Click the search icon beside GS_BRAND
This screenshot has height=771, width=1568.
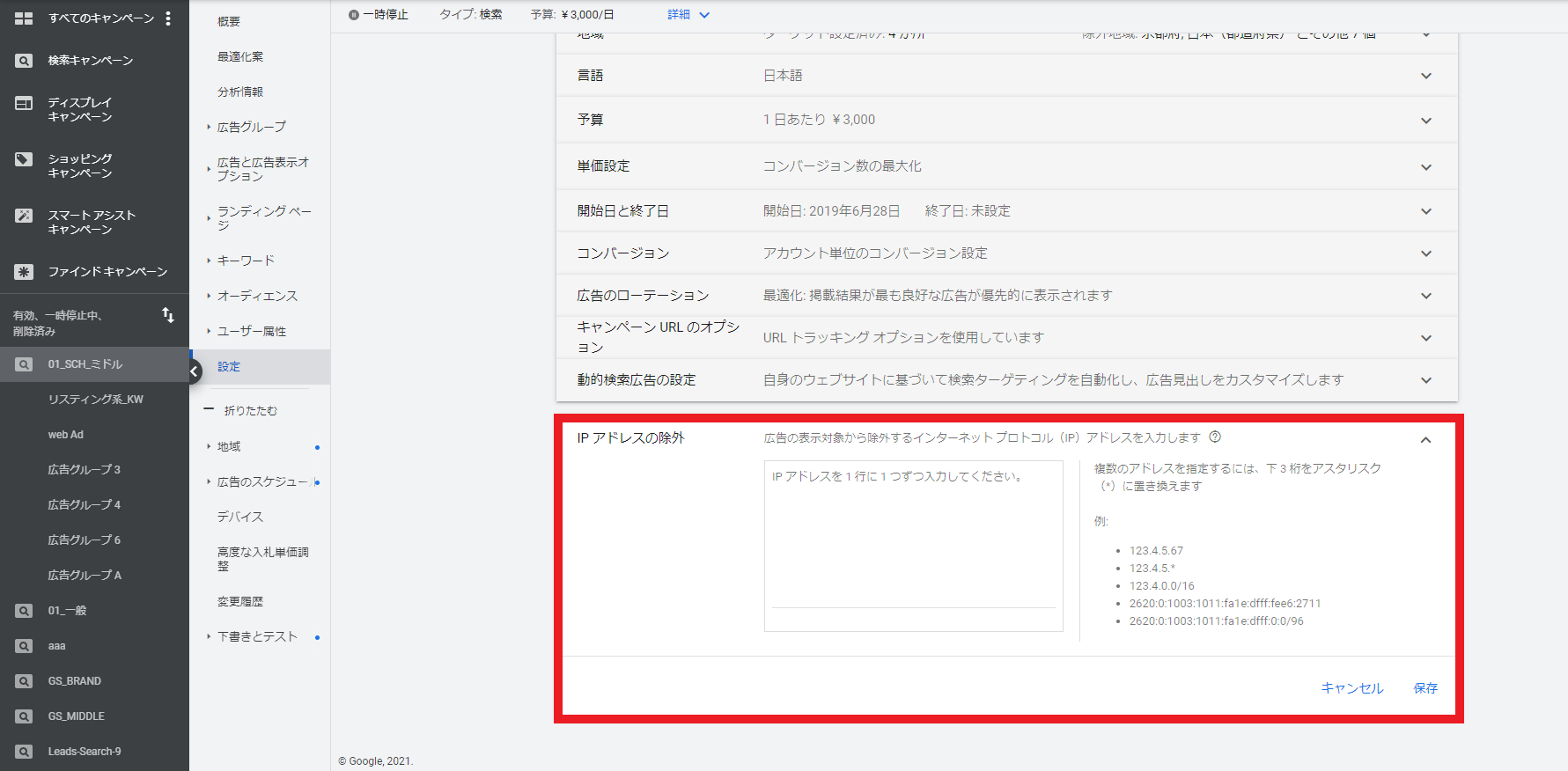[x=24, y=681]
